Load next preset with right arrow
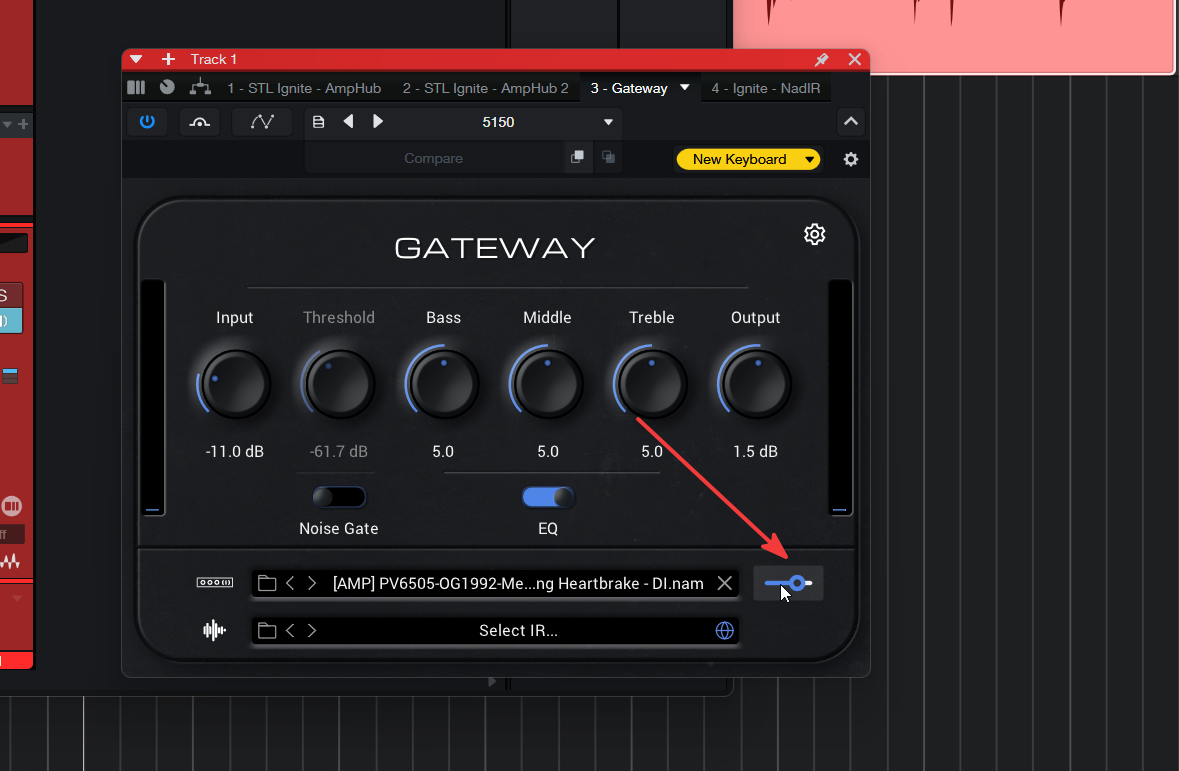This screenshot has width=1179, height=771. 378,121
